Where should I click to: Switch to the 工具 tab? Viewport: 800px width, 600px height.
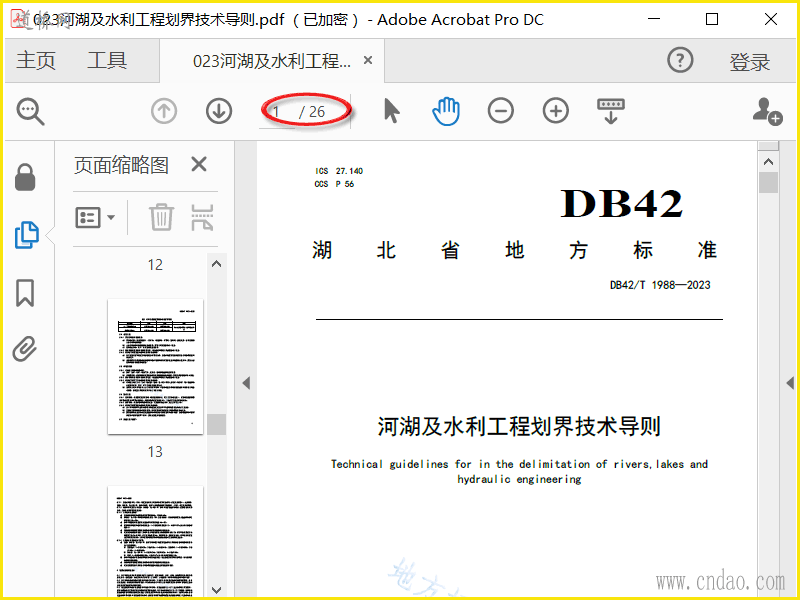pos(107,60)
